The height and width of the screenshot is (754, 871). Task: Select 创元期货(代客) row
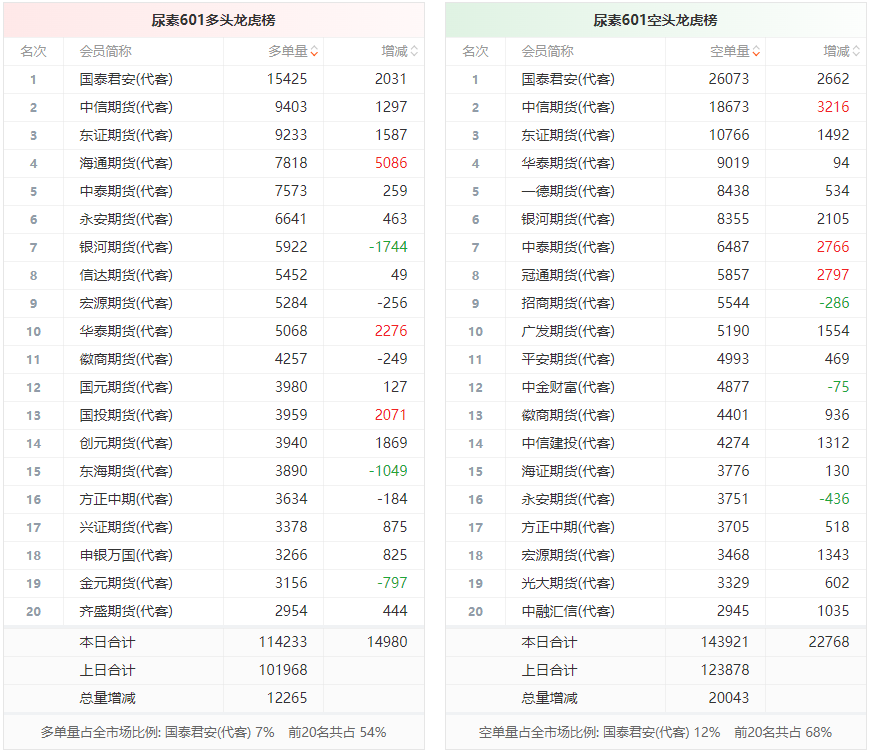pos(214,443)
